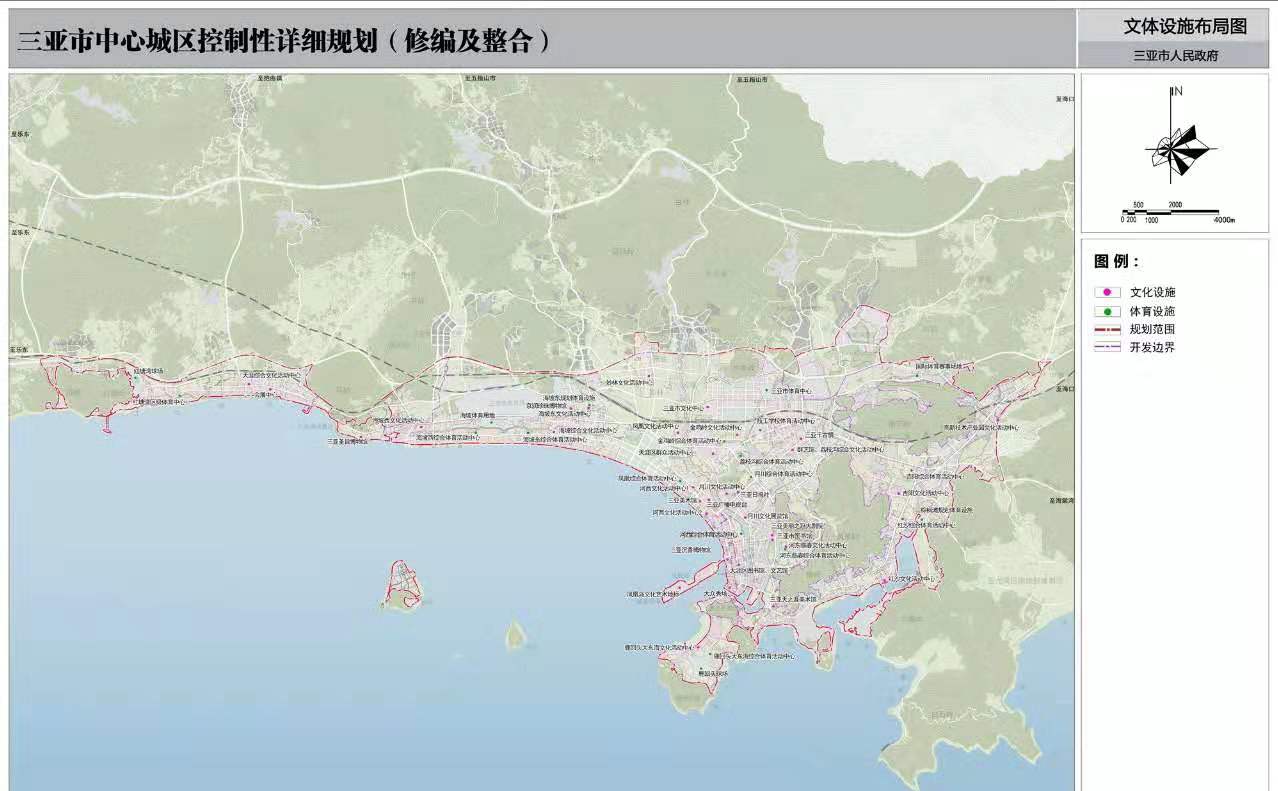Click the red-outlined island west of the peninsula
Viewport: 1278px width, 791px height.
(x=402, y=584)
